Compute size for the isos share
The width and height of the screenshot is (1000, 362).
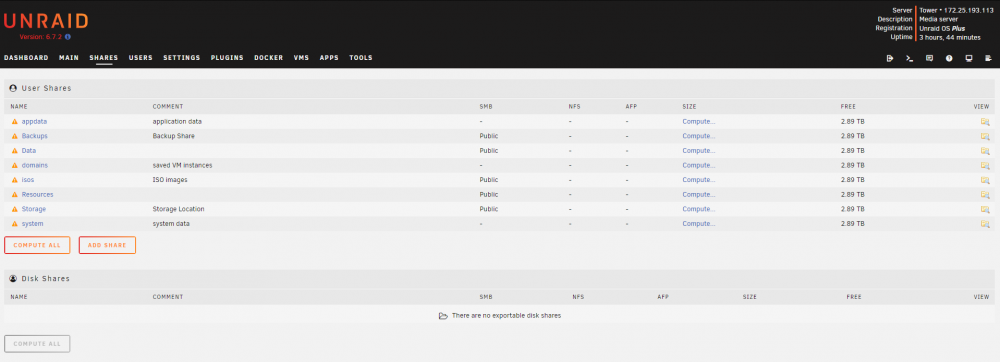pos(699,180)
